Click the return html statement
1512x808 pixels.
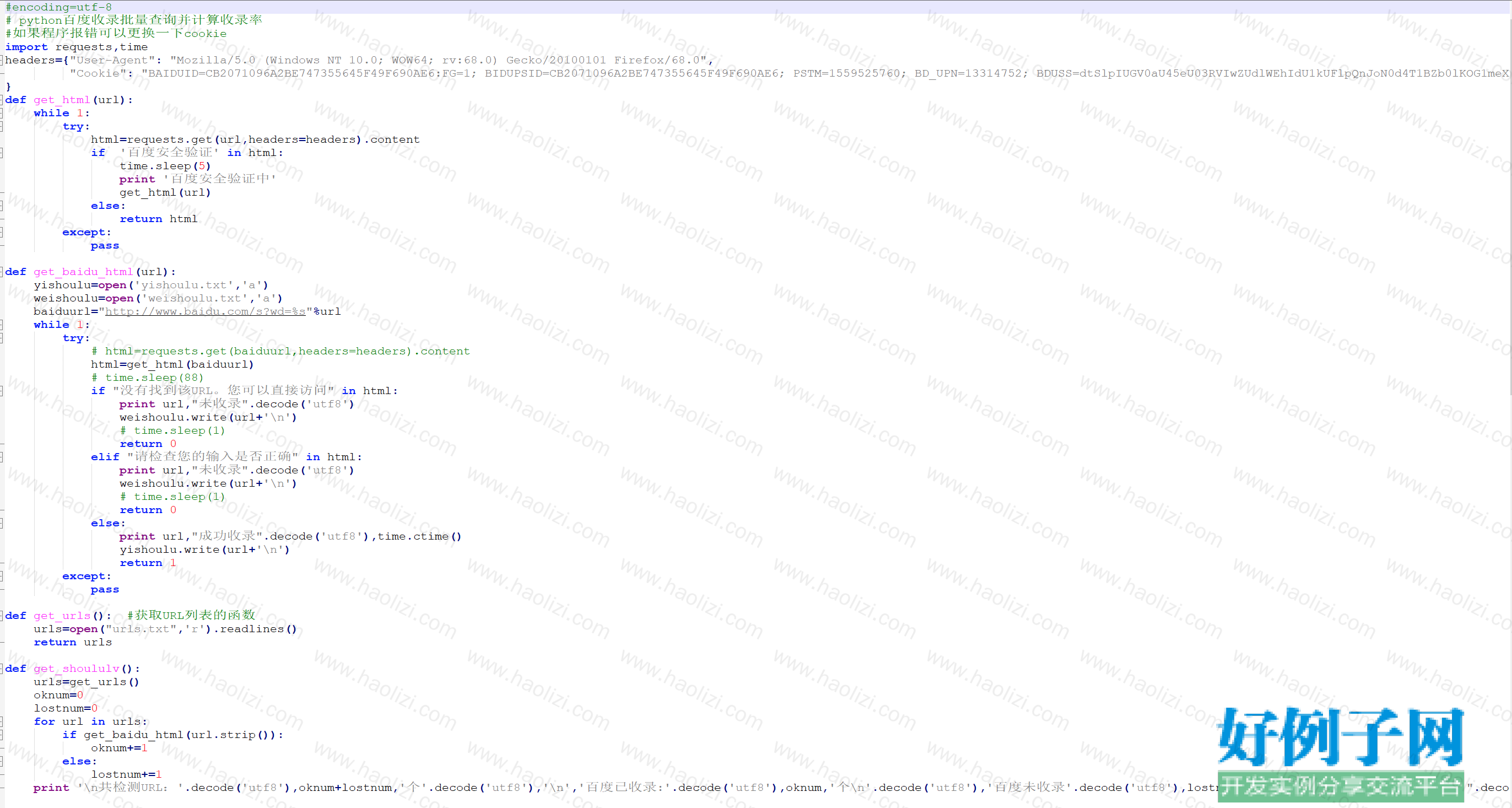(x=159, y=219)
